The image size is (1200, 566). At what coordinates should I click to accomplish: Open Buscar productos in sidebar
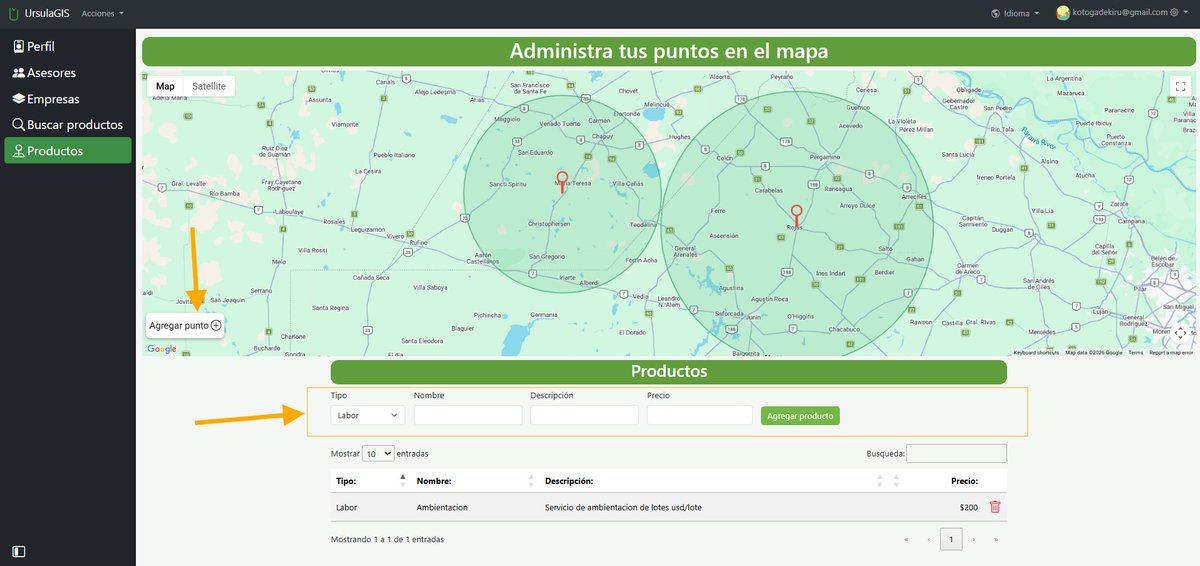(x=68, y=125)
